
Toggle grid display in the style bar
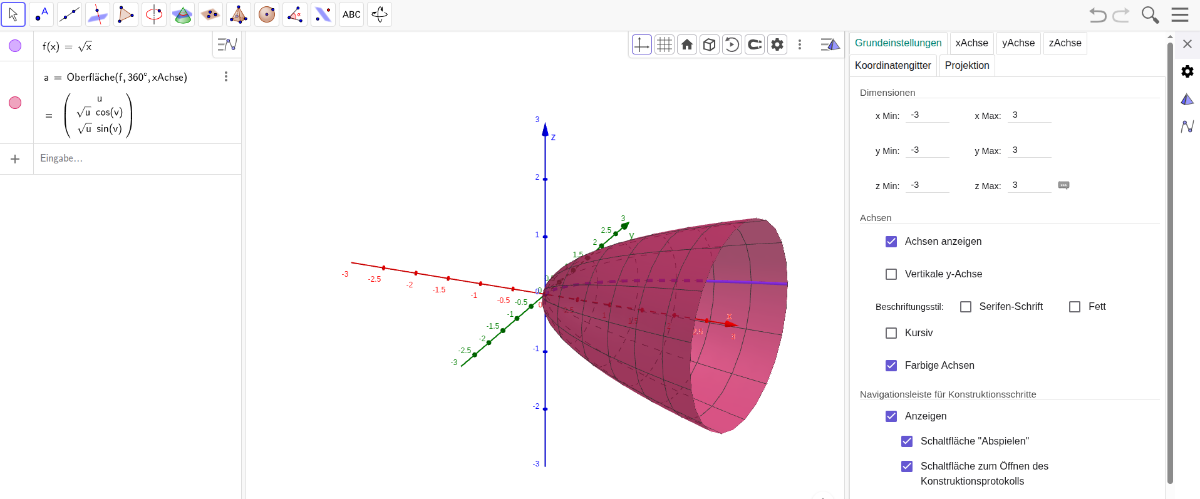pos(664,44)
